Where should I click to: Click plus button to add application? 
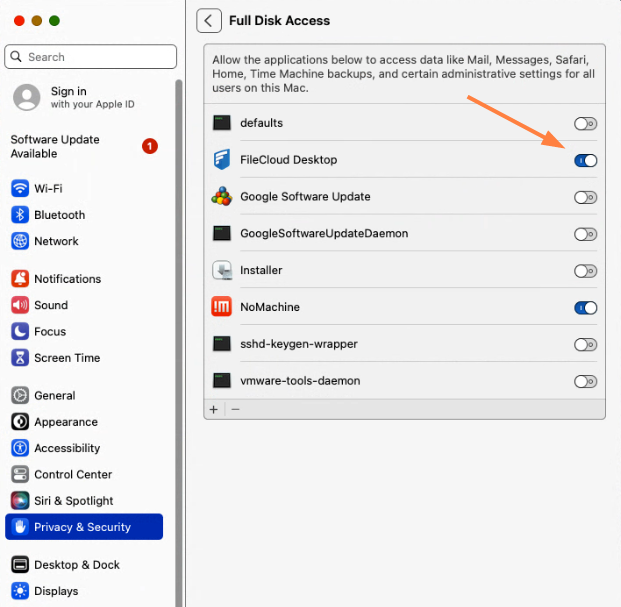[213, 409]
